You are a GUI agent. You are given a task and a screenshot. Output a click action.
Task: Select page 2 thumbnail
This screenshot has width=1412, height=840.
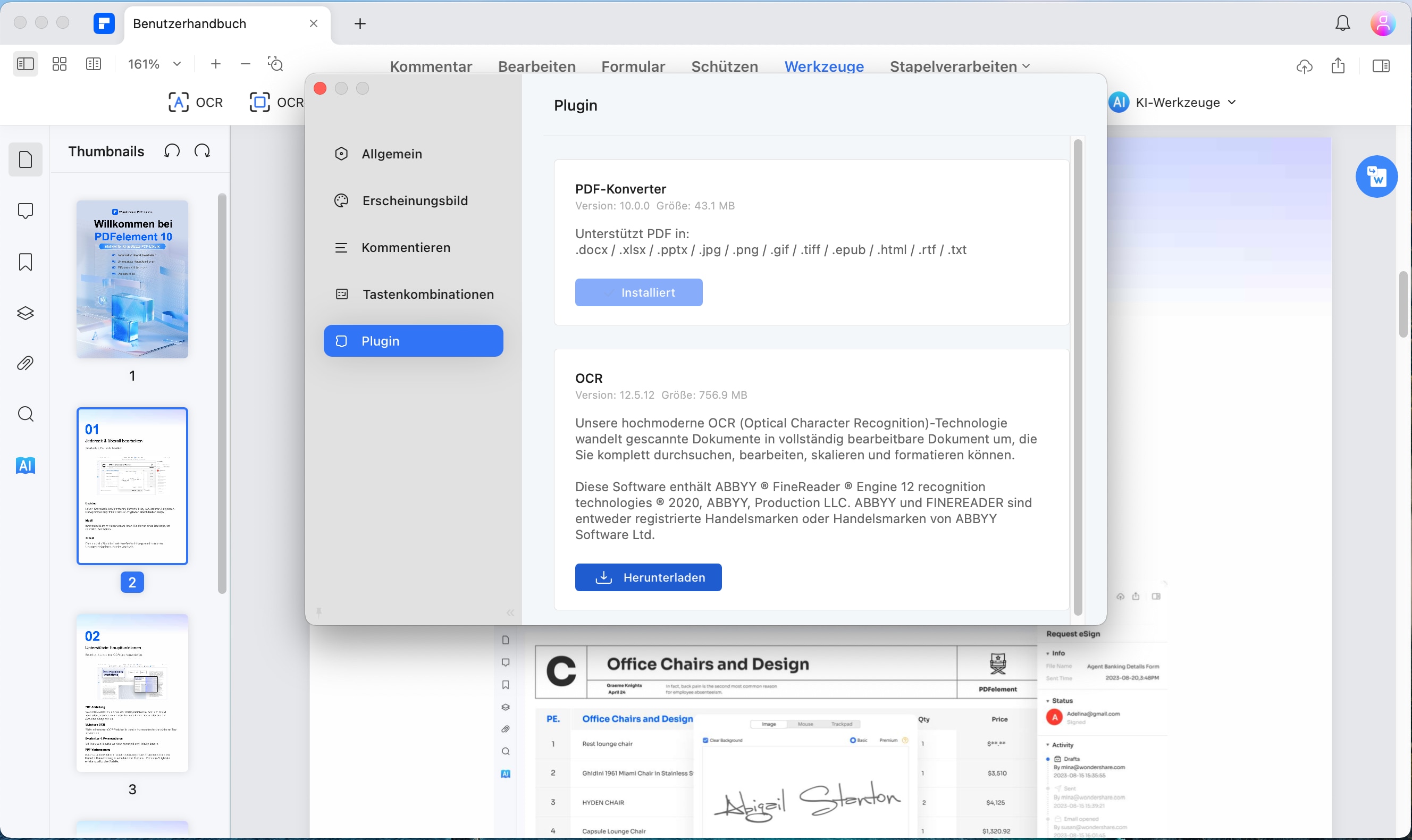coord(132,486)
